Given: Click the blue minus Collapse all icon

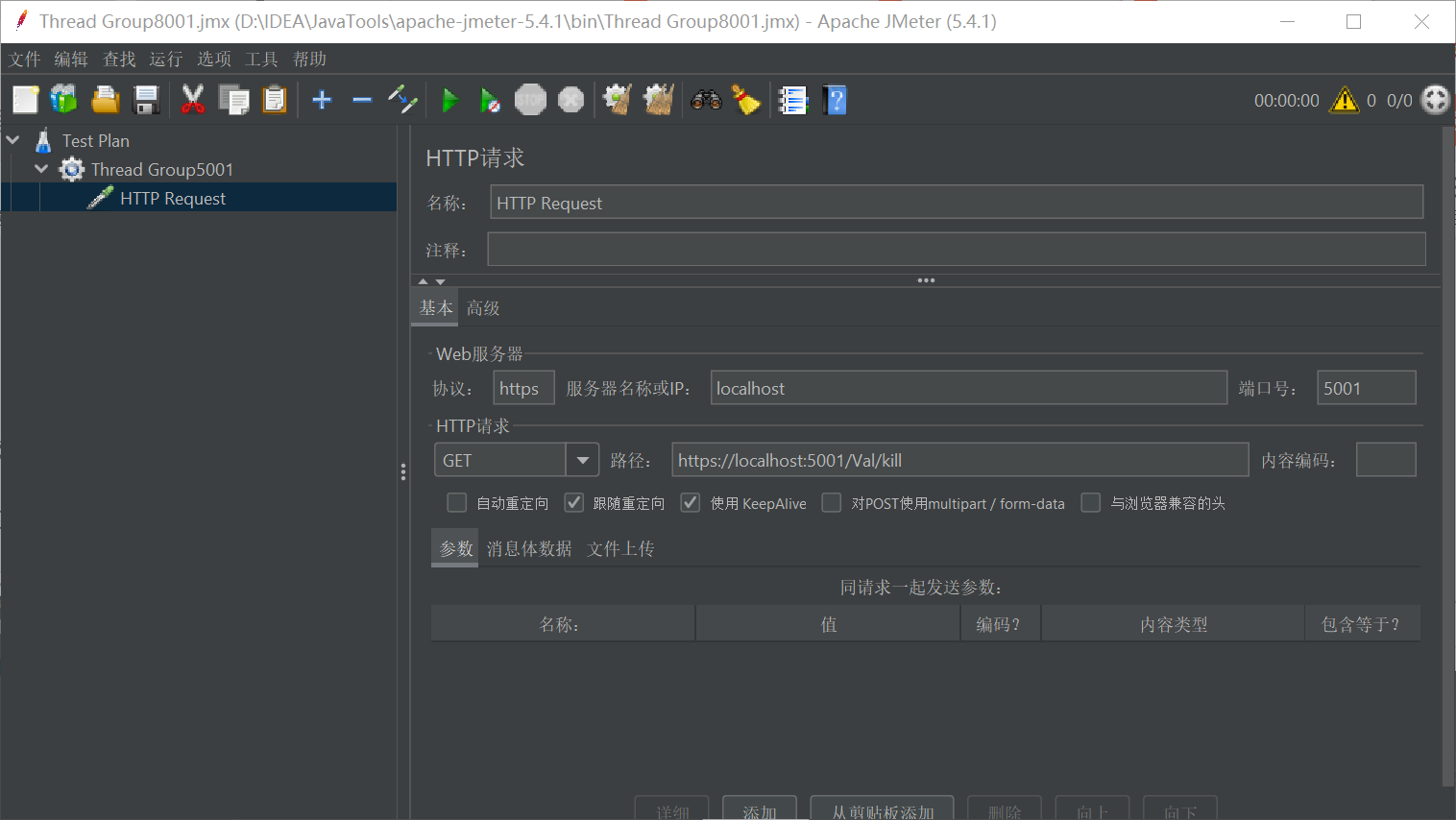Looking at the screenshot, I should [x=362, y=100].
